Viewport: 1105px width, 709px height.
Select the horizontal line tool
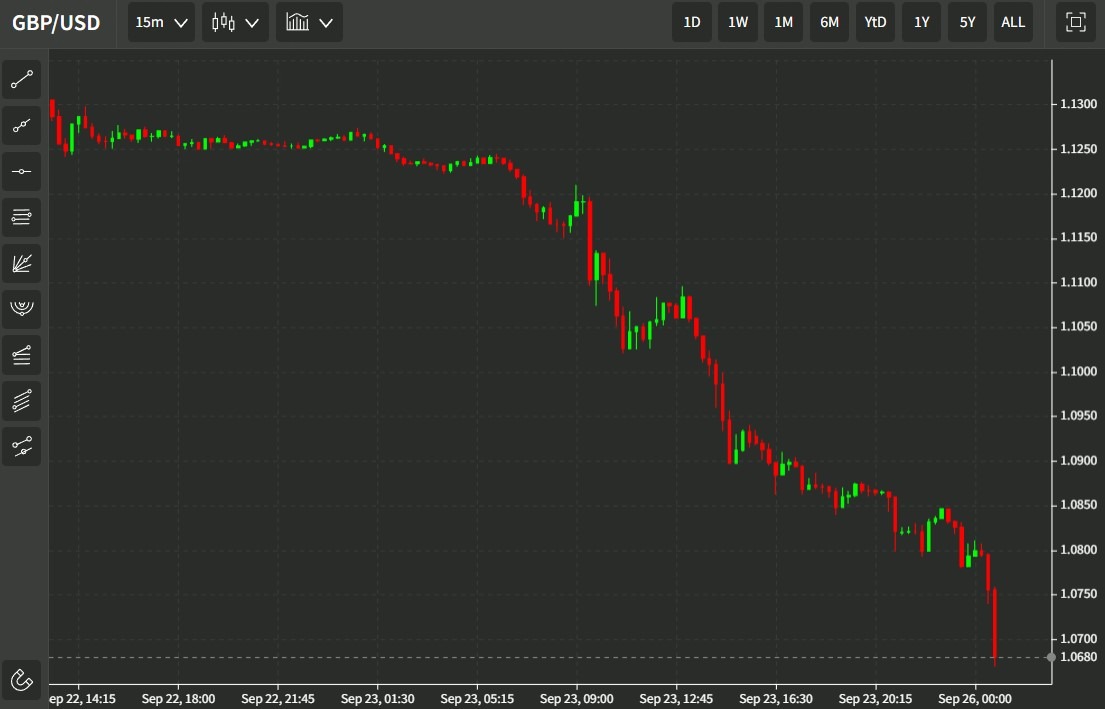[21, 171]
